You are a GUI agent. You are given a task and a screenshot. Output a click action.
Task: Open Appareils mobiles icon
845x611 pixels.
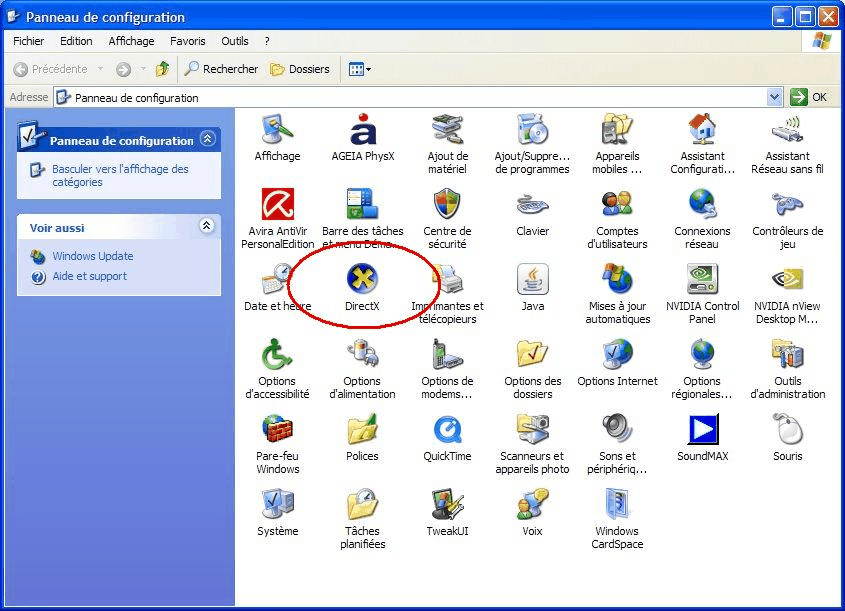(617, 129)
